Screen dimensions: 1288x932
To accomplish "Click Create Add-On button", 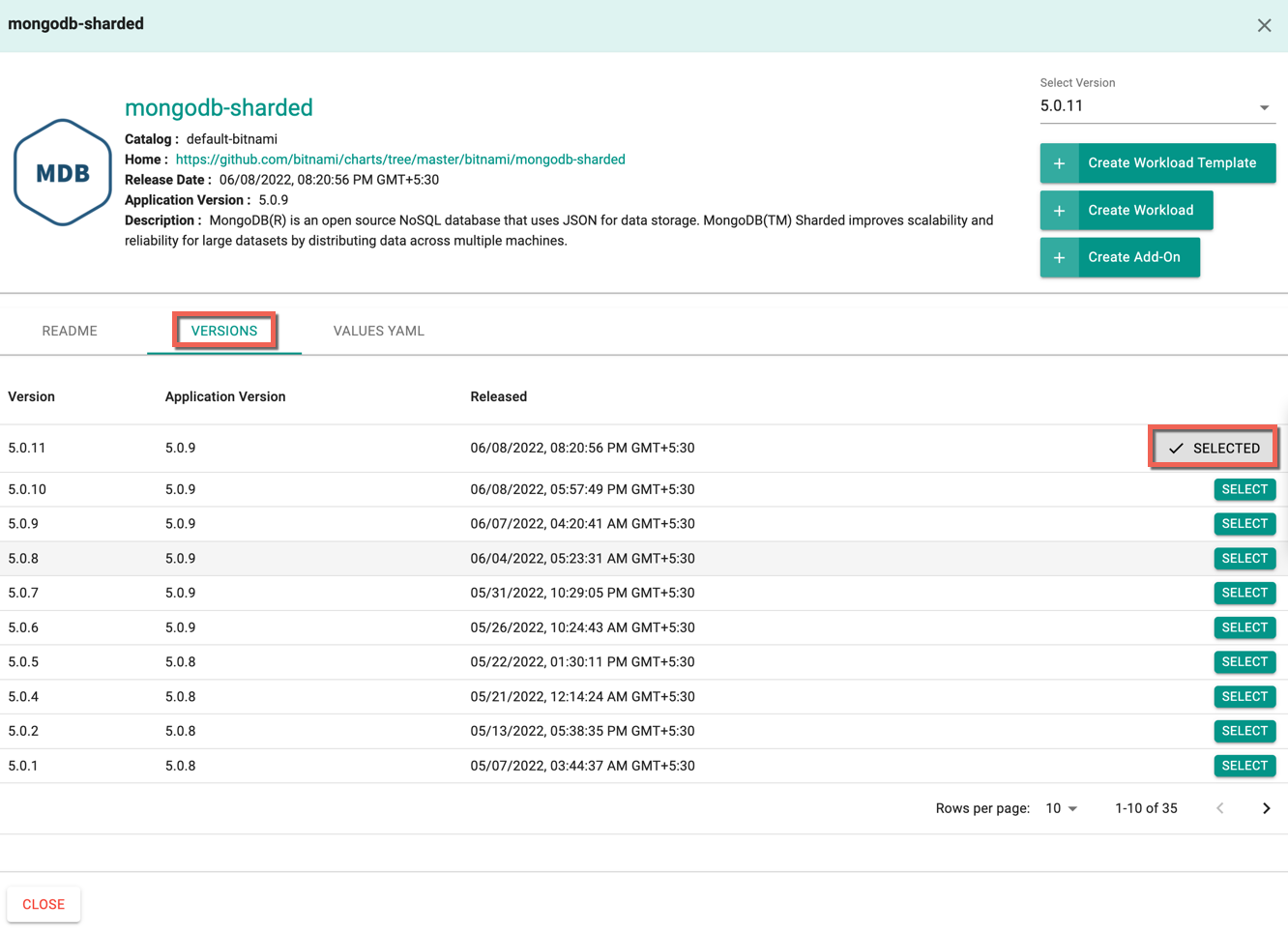I will click(x=1120, y=257).
